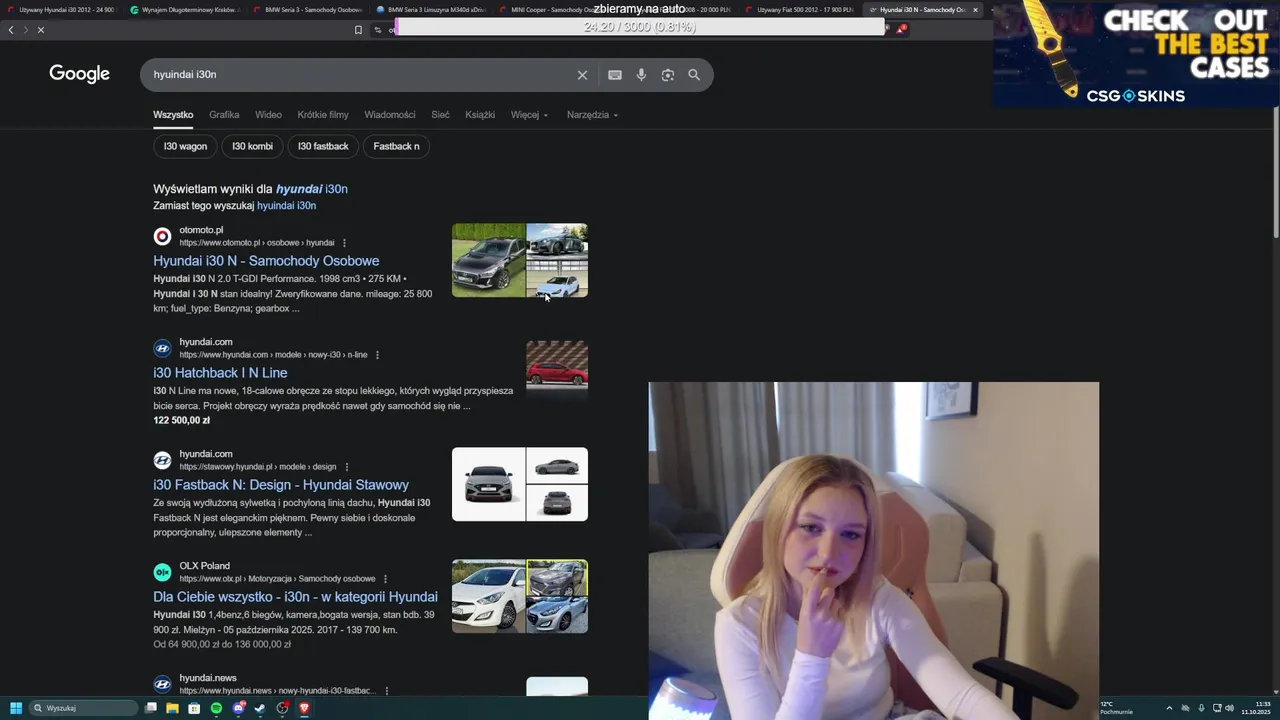Select the Wszystko results tab
The image size is (1280, 720).
[x=173, y=115]
